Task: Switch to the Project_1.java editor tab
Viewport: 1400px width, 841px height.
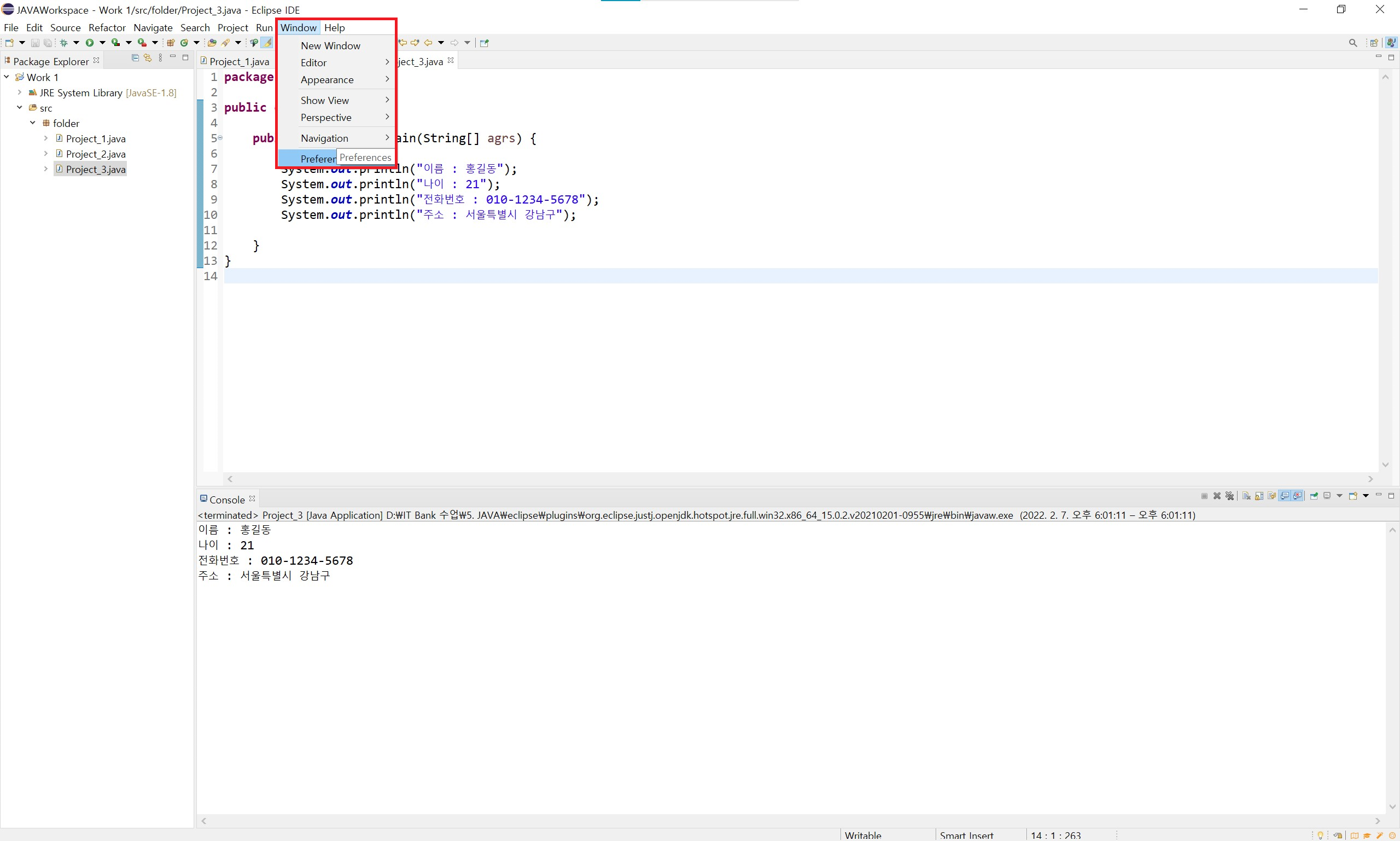Action: coord(238,61)
